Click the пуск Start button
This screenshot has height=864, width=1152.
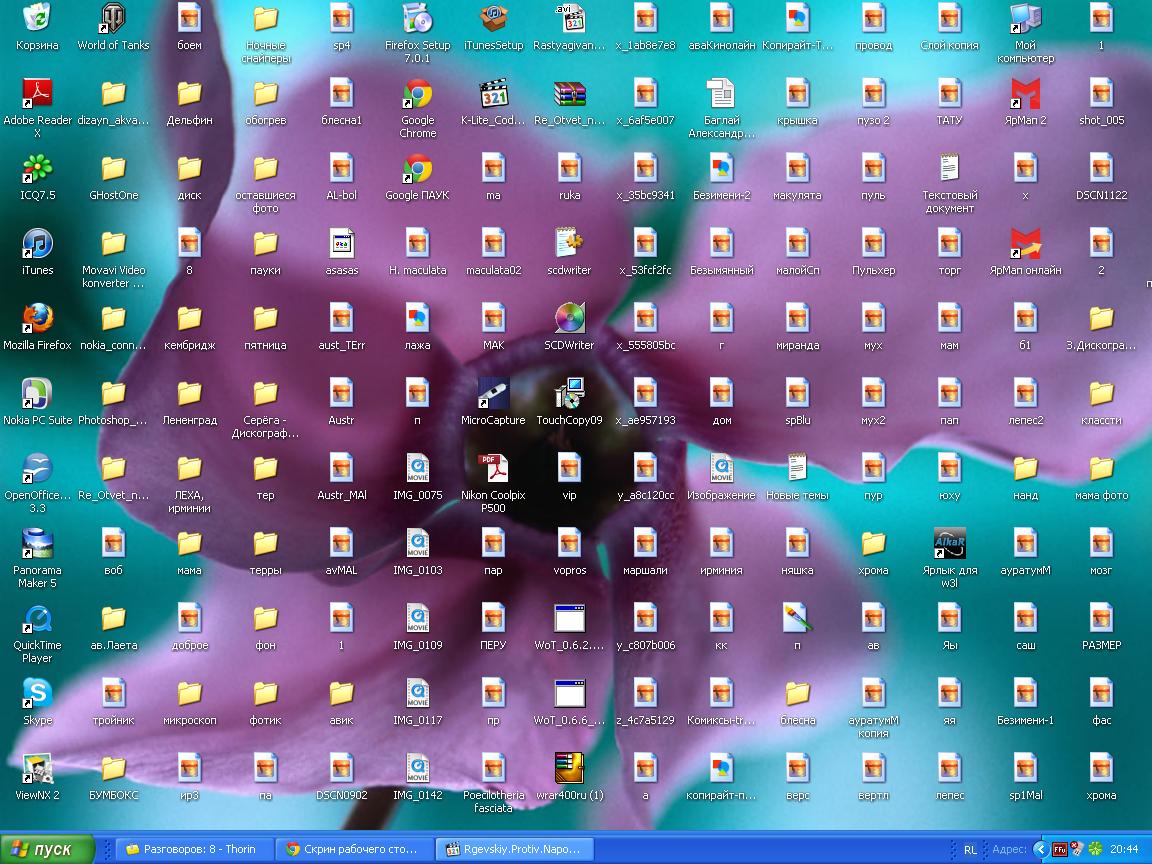(47, 849)
